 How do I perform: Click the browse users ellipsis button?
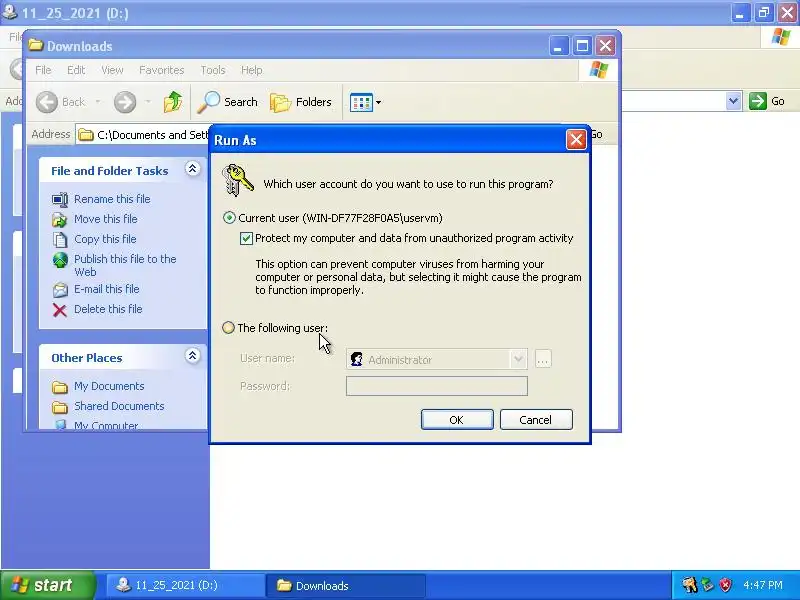543,359
